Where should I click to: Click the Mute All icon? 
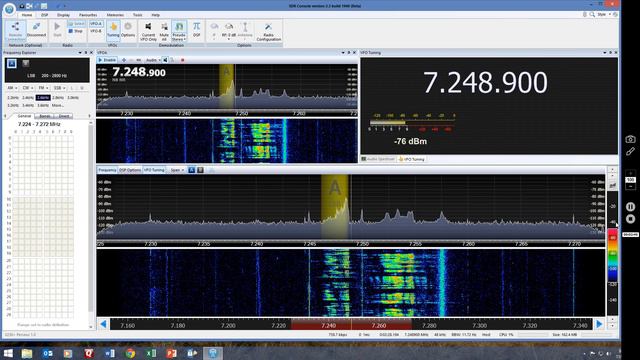point(164,31)
